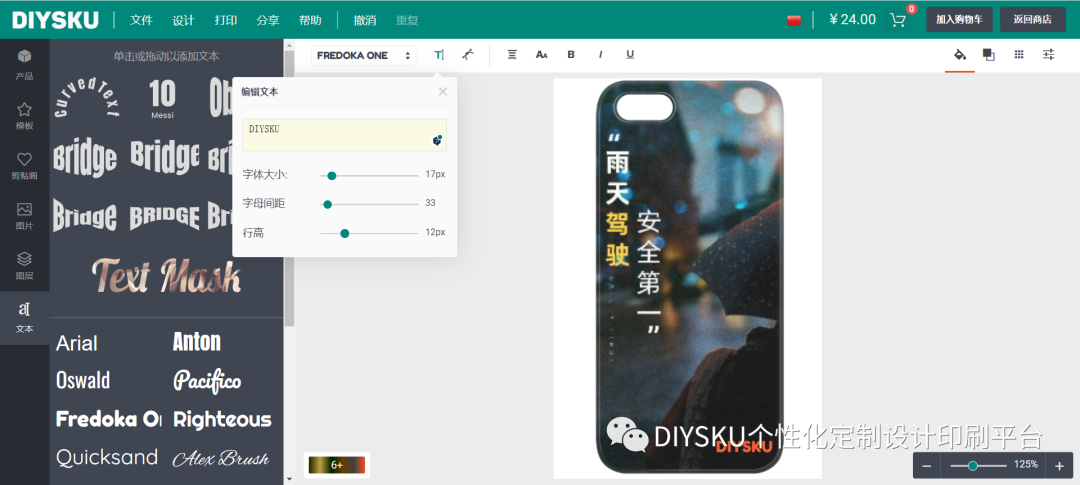Click the 安全第一 text on phone case
Viewport: 1080px width, 485px height.
649,267
